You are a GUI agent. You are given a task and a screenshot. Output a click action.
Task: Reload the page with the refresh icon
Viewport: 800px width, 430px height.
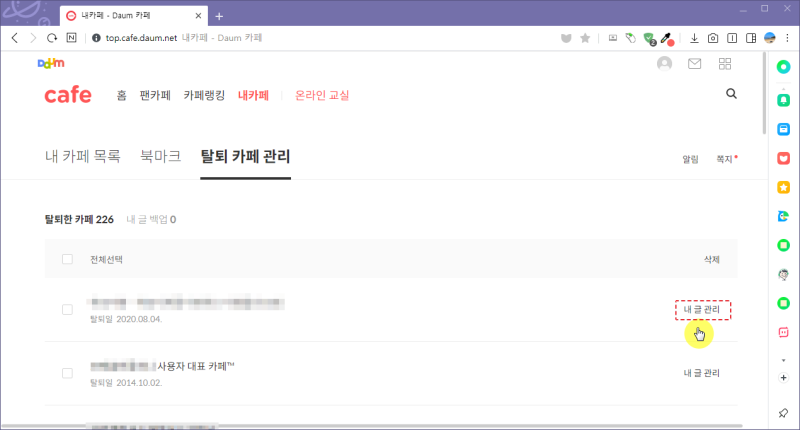(x=52, y=38)
